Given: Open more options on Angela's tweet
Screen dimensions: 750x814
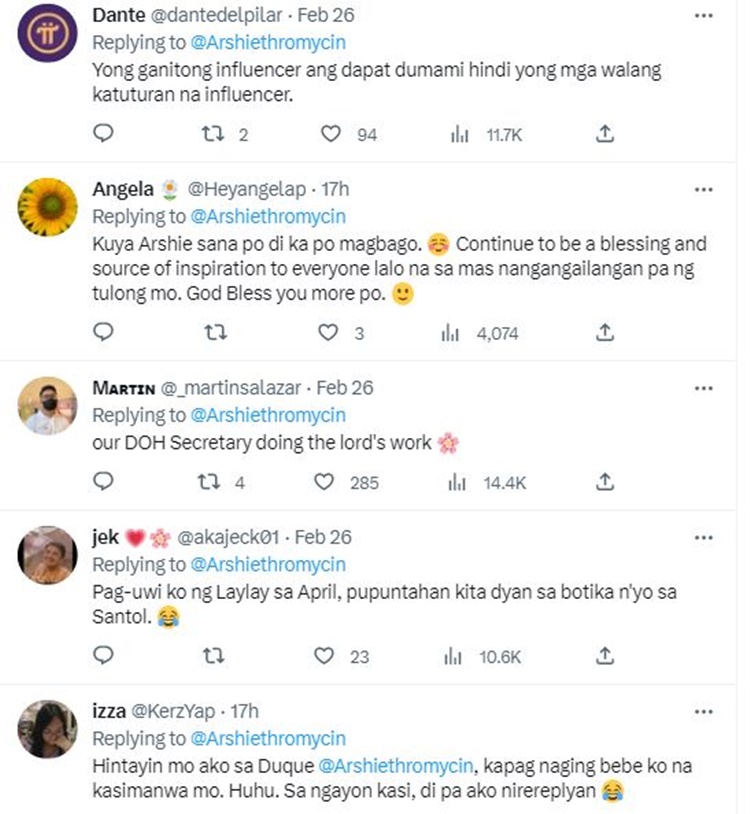Looking at the screenshot, I should tap(703, 189).
